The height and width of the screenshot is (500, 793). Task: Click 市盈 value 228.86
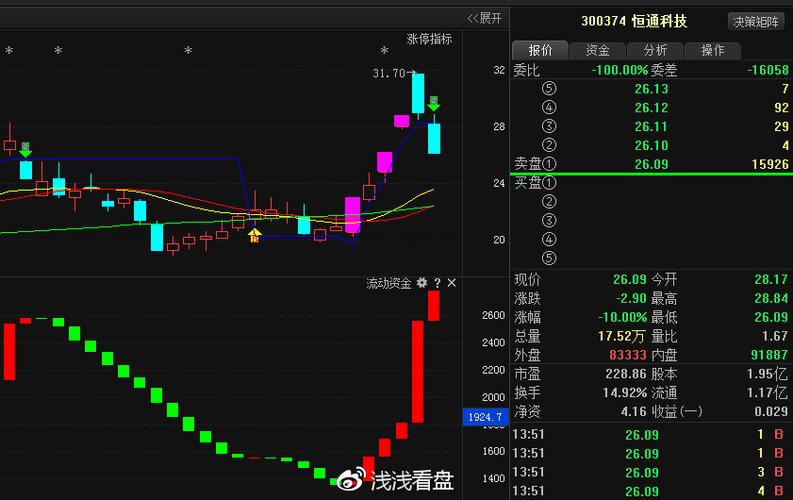point(626,374)
